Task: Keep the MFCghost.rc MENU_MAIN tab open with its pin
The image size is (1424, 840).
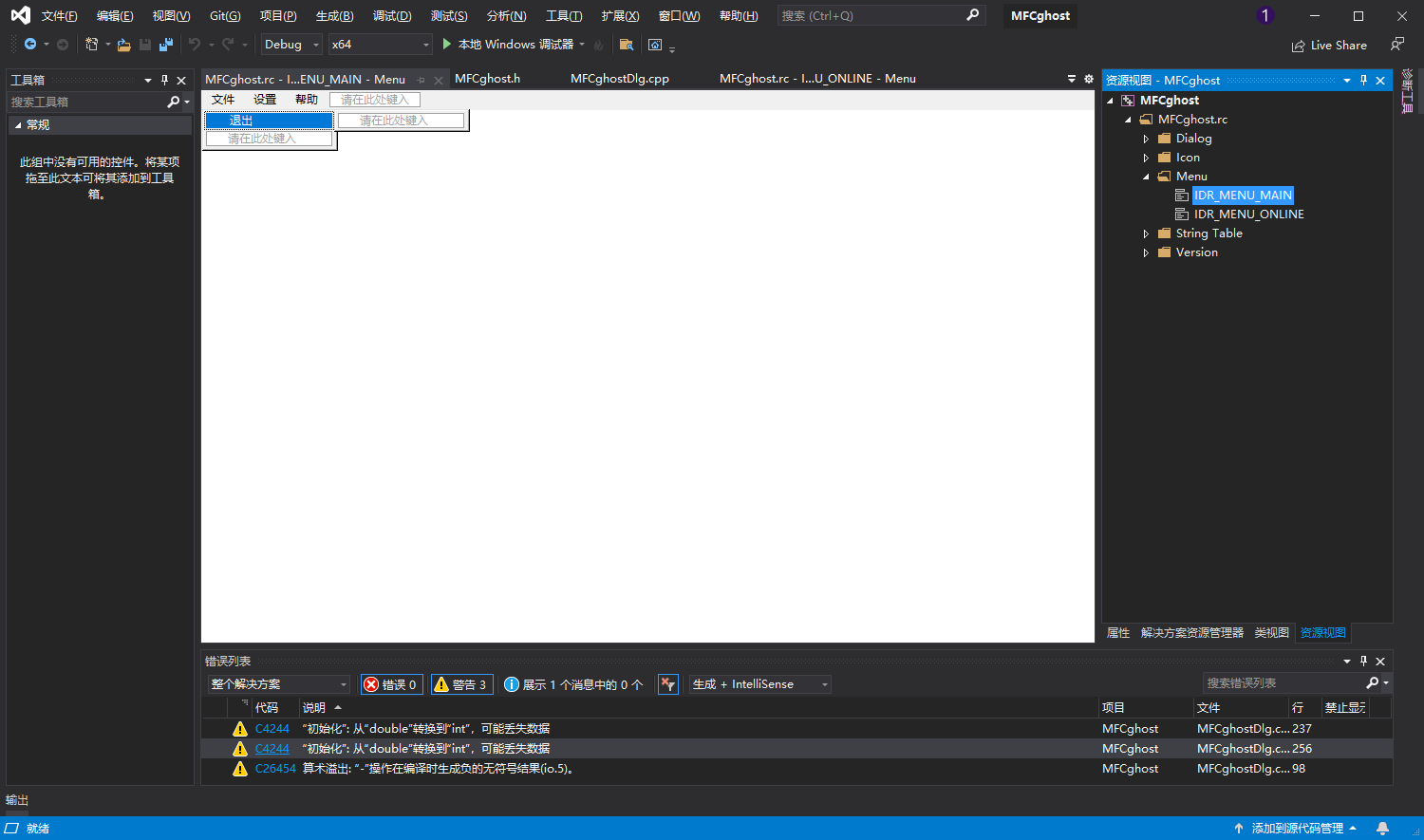Action: click(422, 80)
